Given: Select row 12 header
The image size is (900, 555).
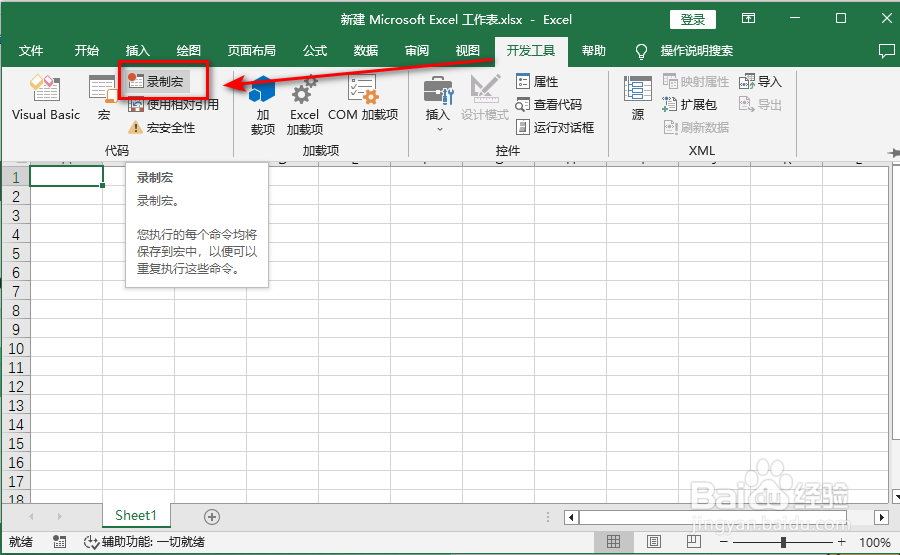Looking at the screenshot, I should point(15,386).
